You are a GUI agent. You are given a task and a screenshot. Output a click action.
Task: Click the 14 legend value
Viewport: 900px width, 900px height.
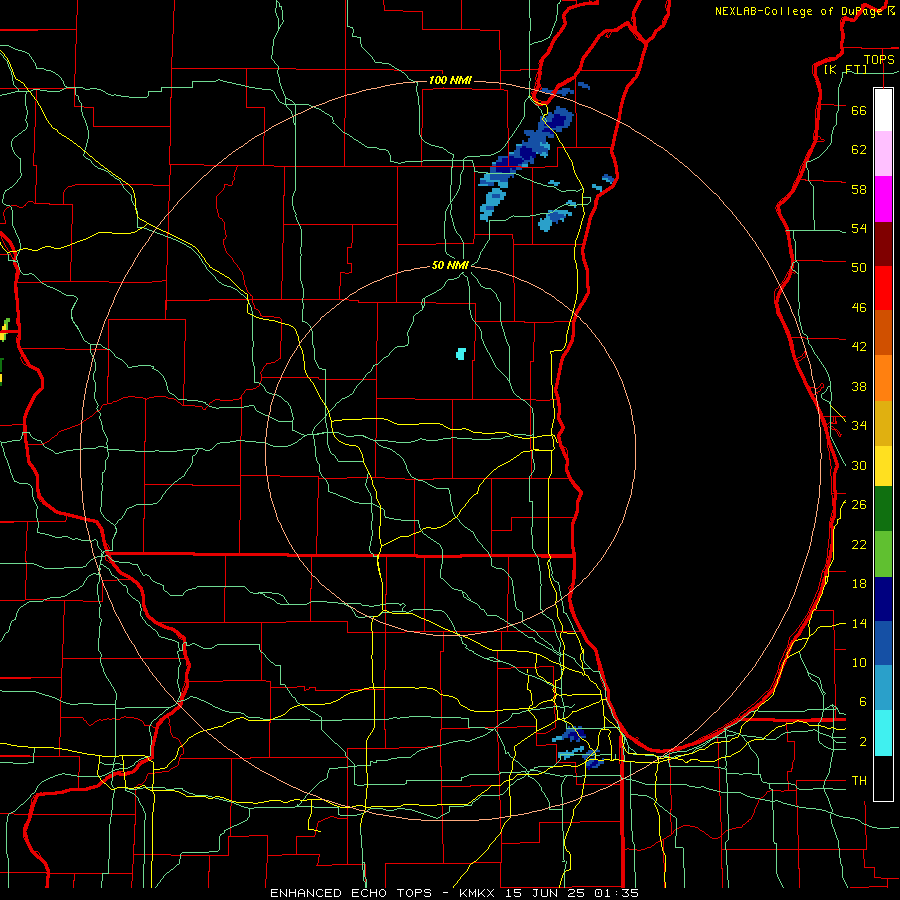(859, 623)
